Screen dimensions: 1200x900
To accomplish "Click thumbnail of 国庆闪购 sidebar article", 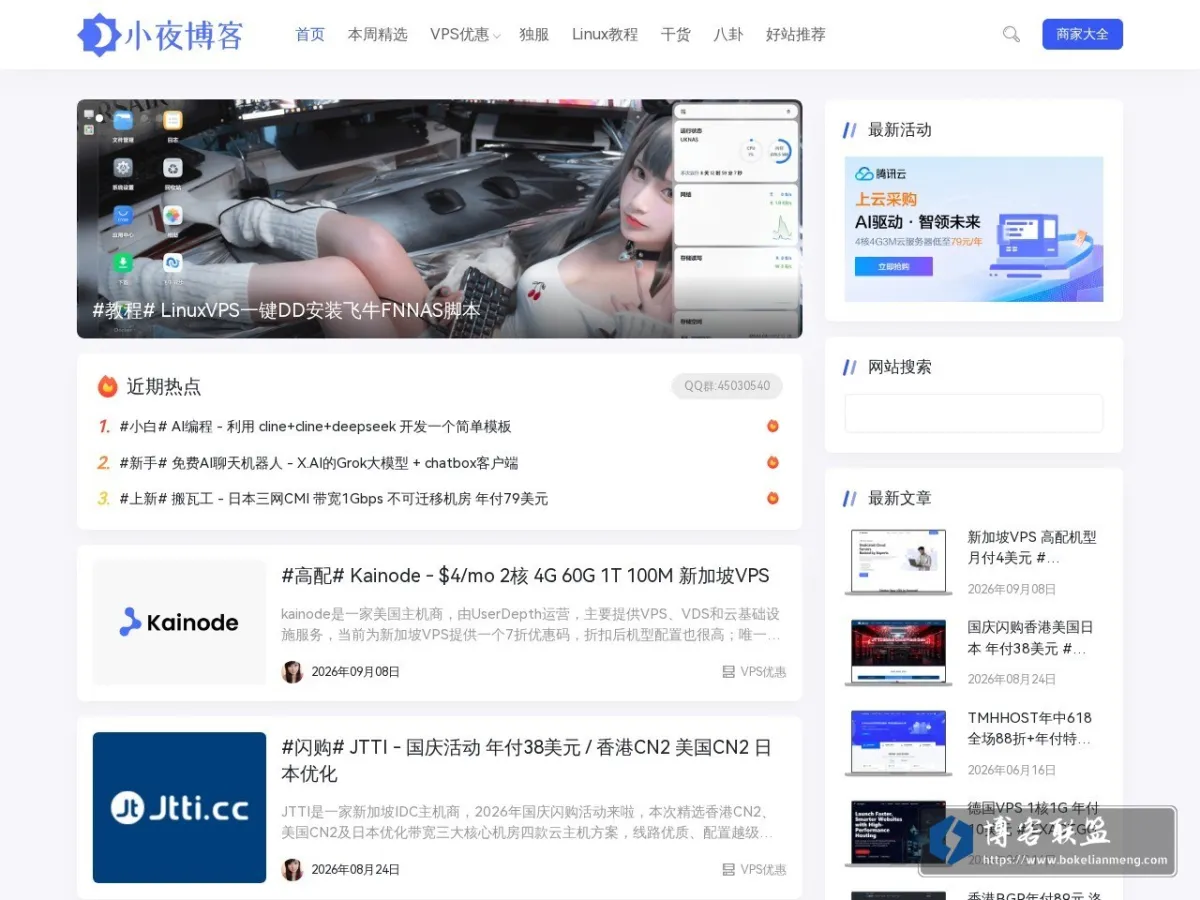I will pyautogui.click(x=898, y=652).
